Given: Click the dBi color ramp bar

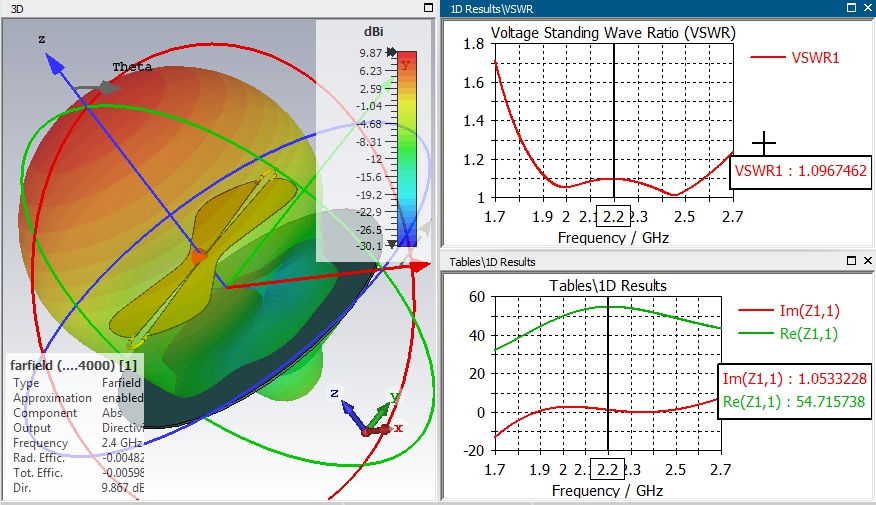Looking at the screenshot, I should pos(407,149).
